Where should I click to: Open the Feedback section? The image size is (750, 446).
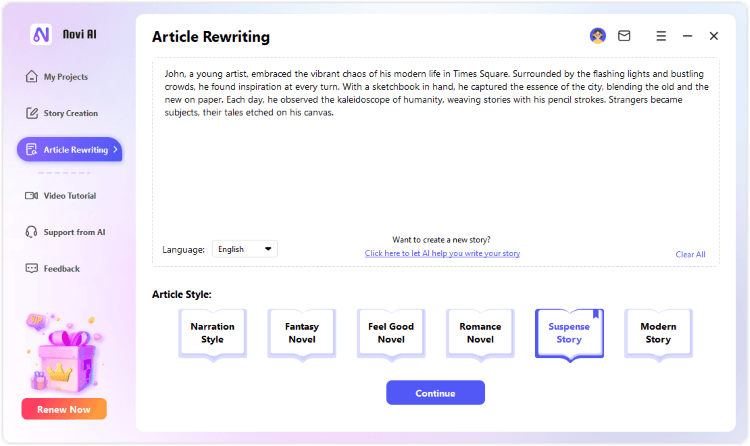(x=52, y=268)
